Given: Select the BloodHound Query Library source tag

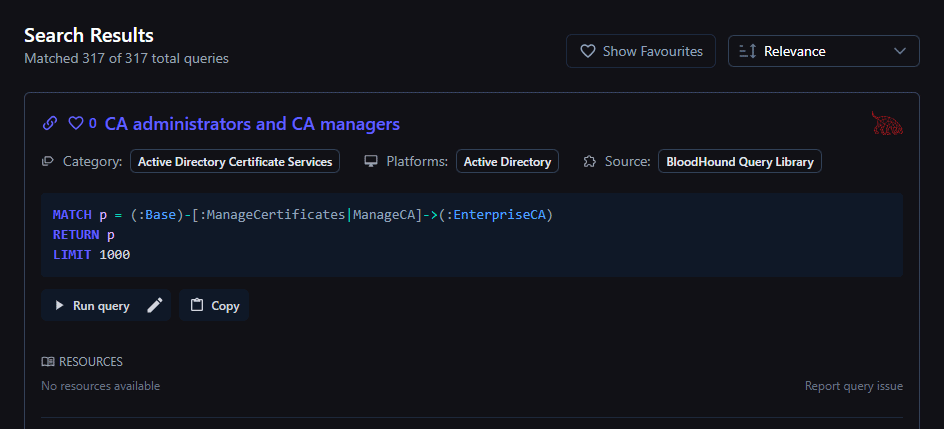Looking at the screenshot, I should (x=739, y=161).
